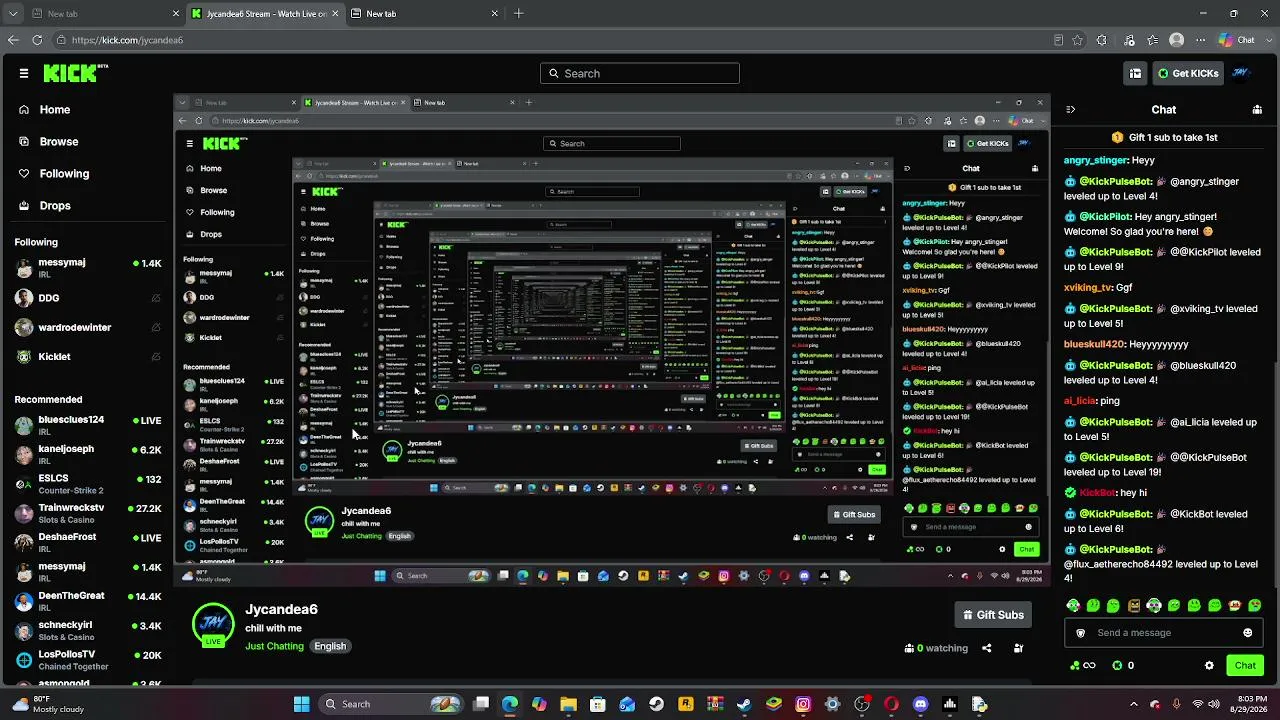Click the English language tag
The image size is (1280, 720).
tap(330, 646)
